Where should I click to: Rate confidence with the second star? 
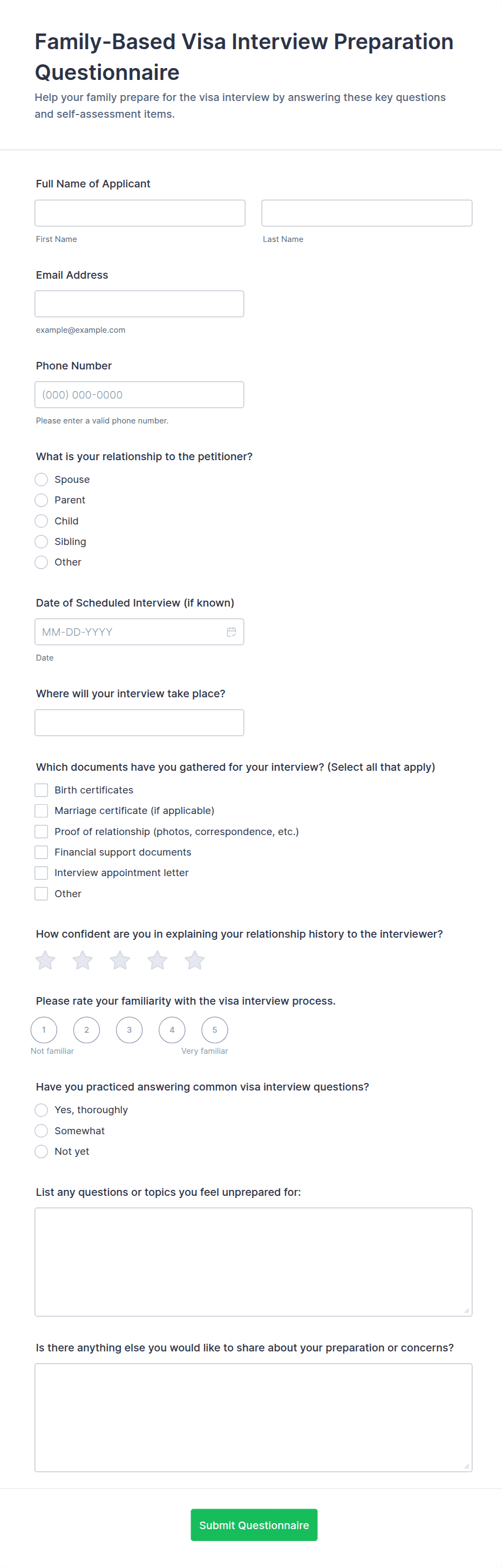tap(83, 960)
